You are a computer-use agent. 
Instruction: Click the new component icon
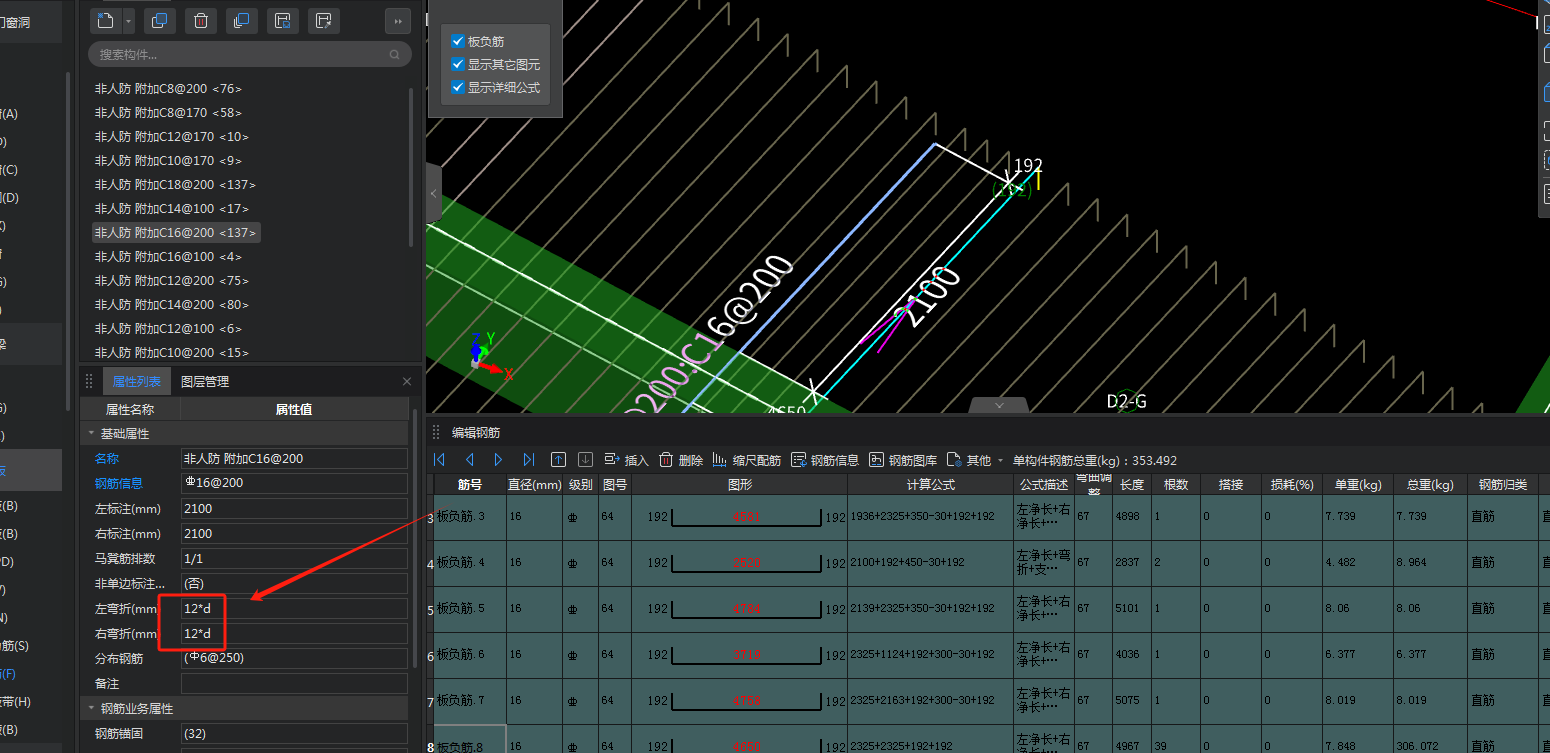[106, 20]
